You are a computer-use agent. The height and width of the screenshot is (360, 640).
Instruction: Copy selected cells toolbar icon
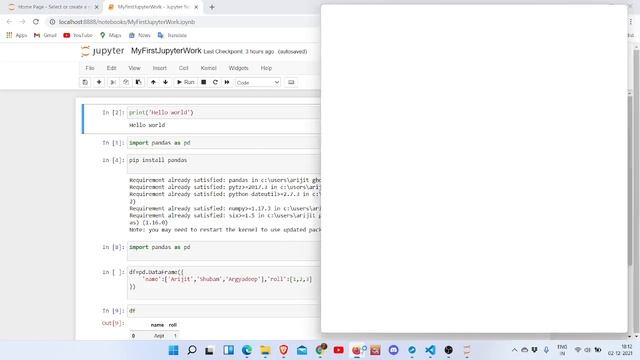pos(126,82)
